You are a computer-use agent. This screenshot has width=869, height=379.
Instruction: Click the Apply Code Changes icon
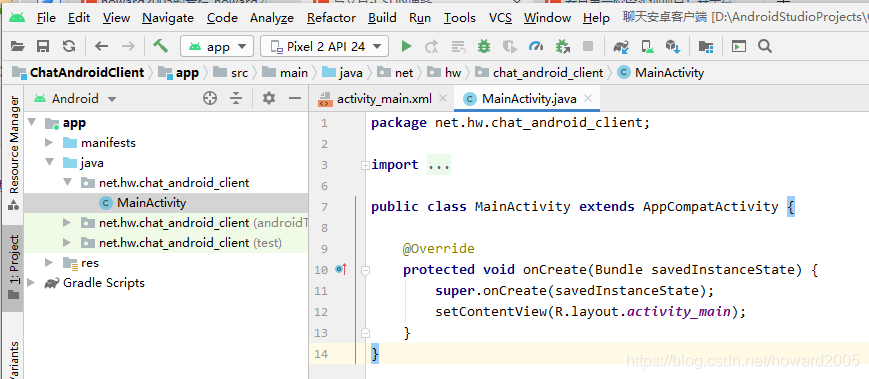click(458, 47)
